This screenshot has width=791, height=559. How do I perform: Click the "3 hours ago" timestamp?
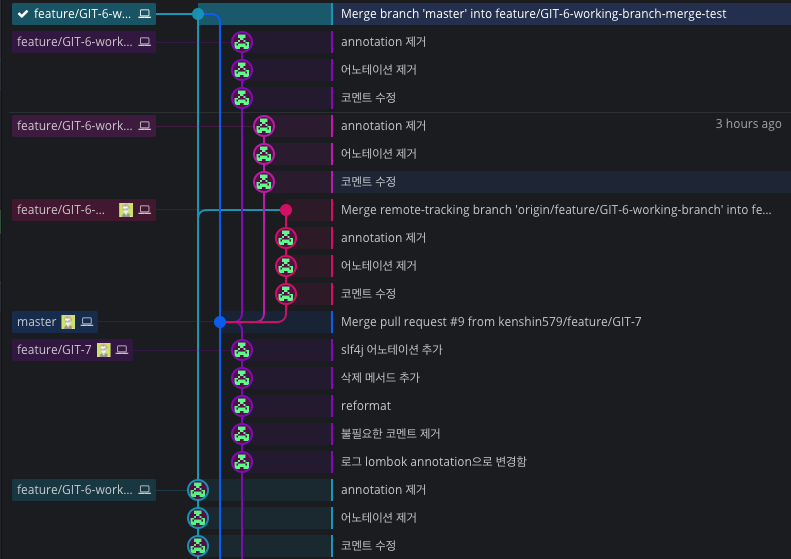(748, 125)
